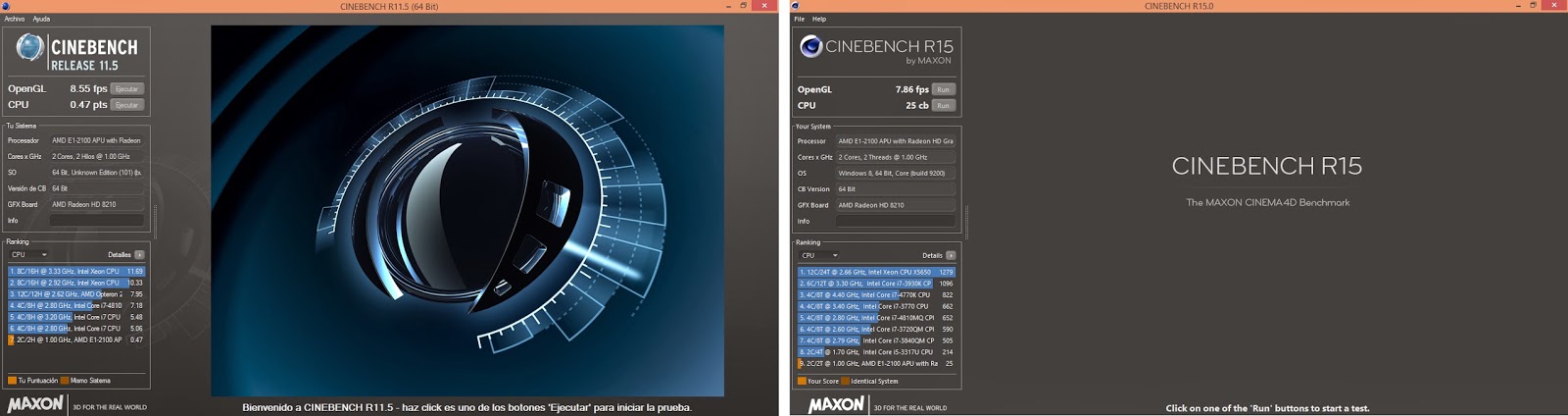
Task: Close the Cinebench R15.0 window
Action: click(1556, 6)
